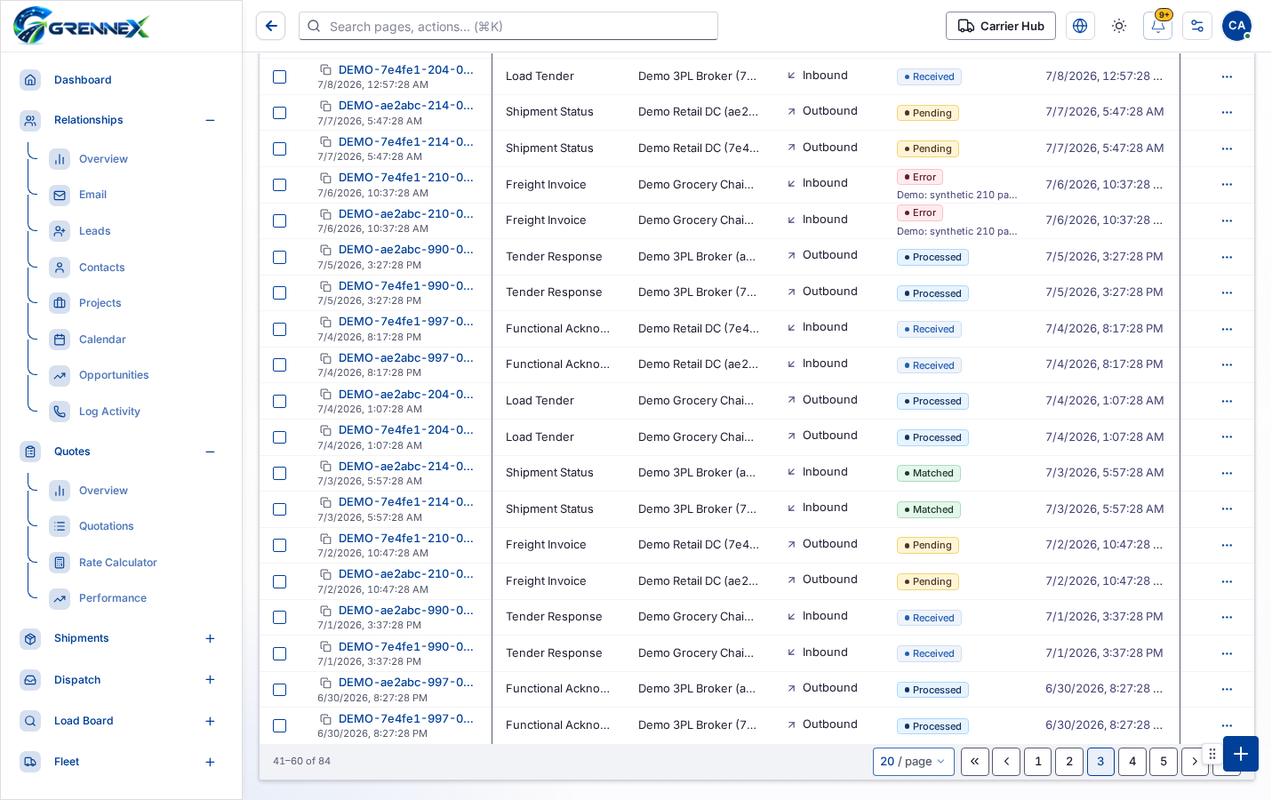Copy ID of DEMO-7e4fe1-204 Received row
1280x800 pixels.
[x=325, y=70]
